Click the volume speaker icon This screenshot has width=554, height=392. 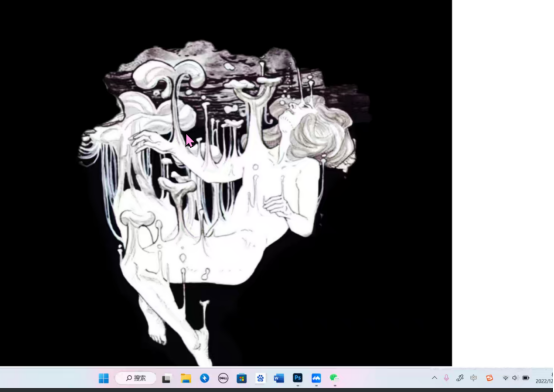tap(515, 378)
